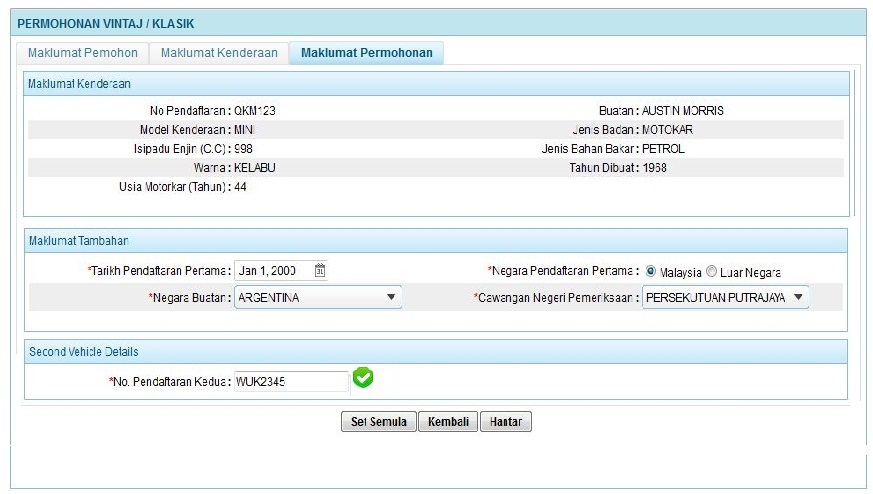Expand the Negara Buatan ARGENTINA dropdown
Image resolution: width=873 pixels, height=494 pixels.
click(317, 297)
